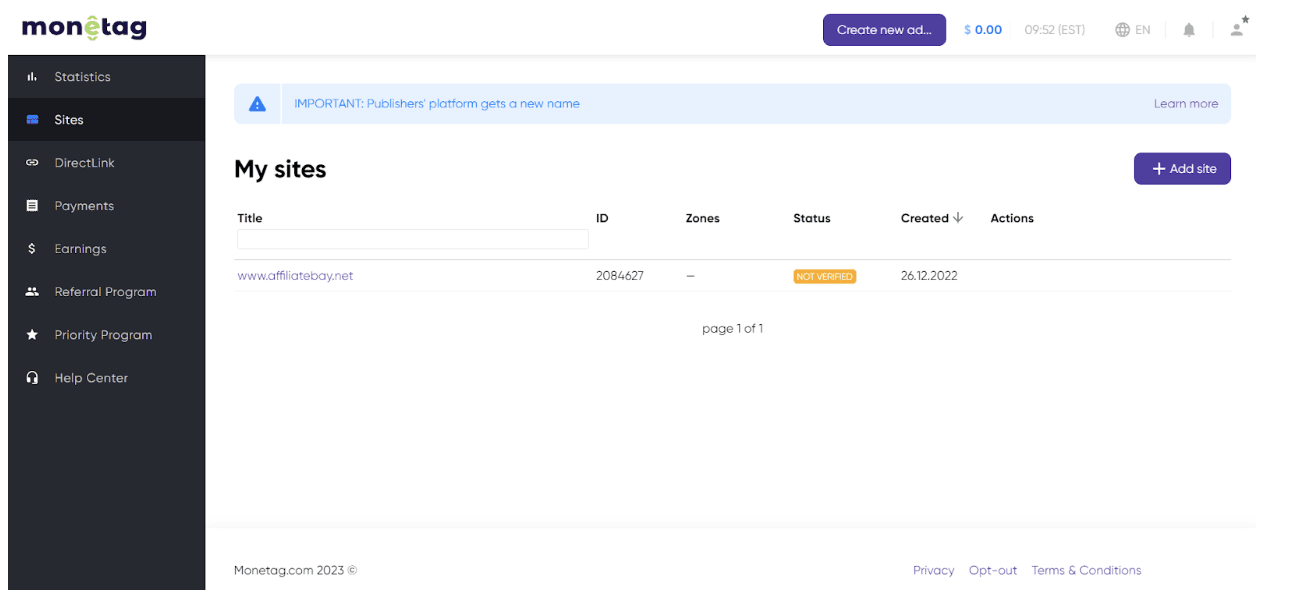
Task: Click the Priority Program star icon
Action: [x=32, y=335]
